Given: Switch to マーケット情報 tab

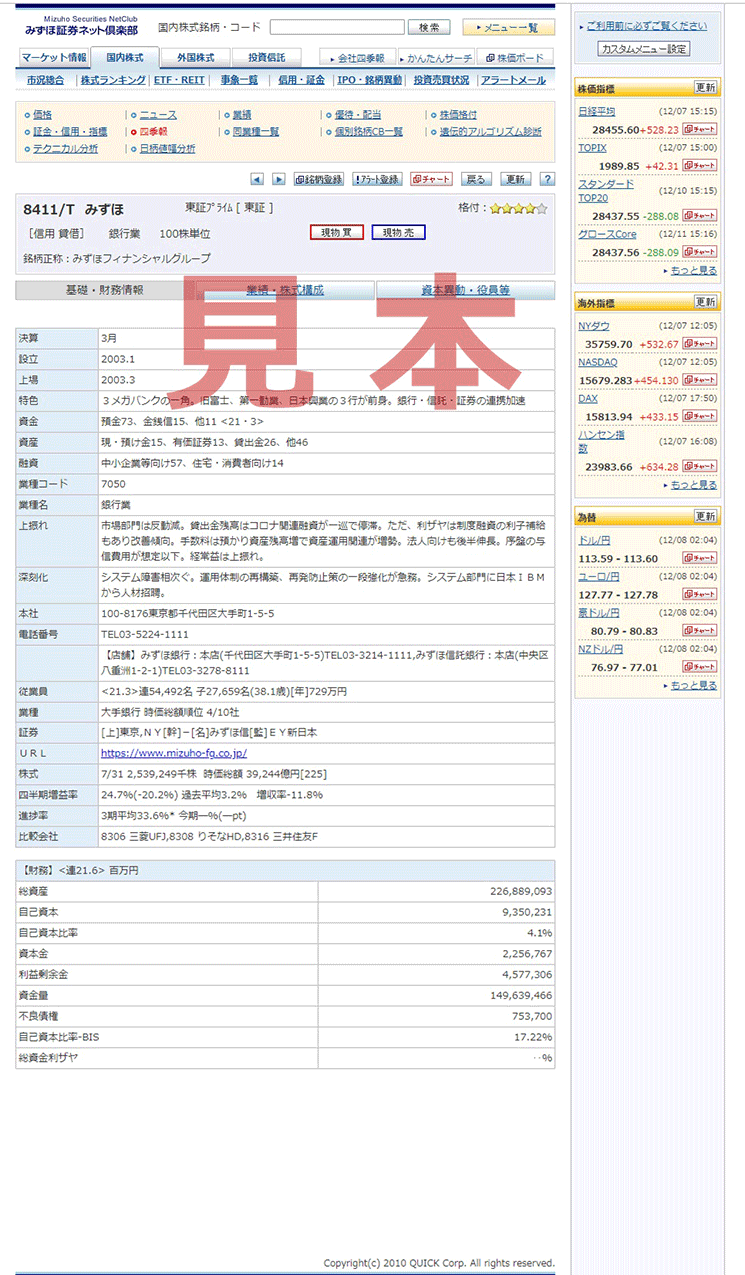Looking at the screenshot, I should coord(54,58).
